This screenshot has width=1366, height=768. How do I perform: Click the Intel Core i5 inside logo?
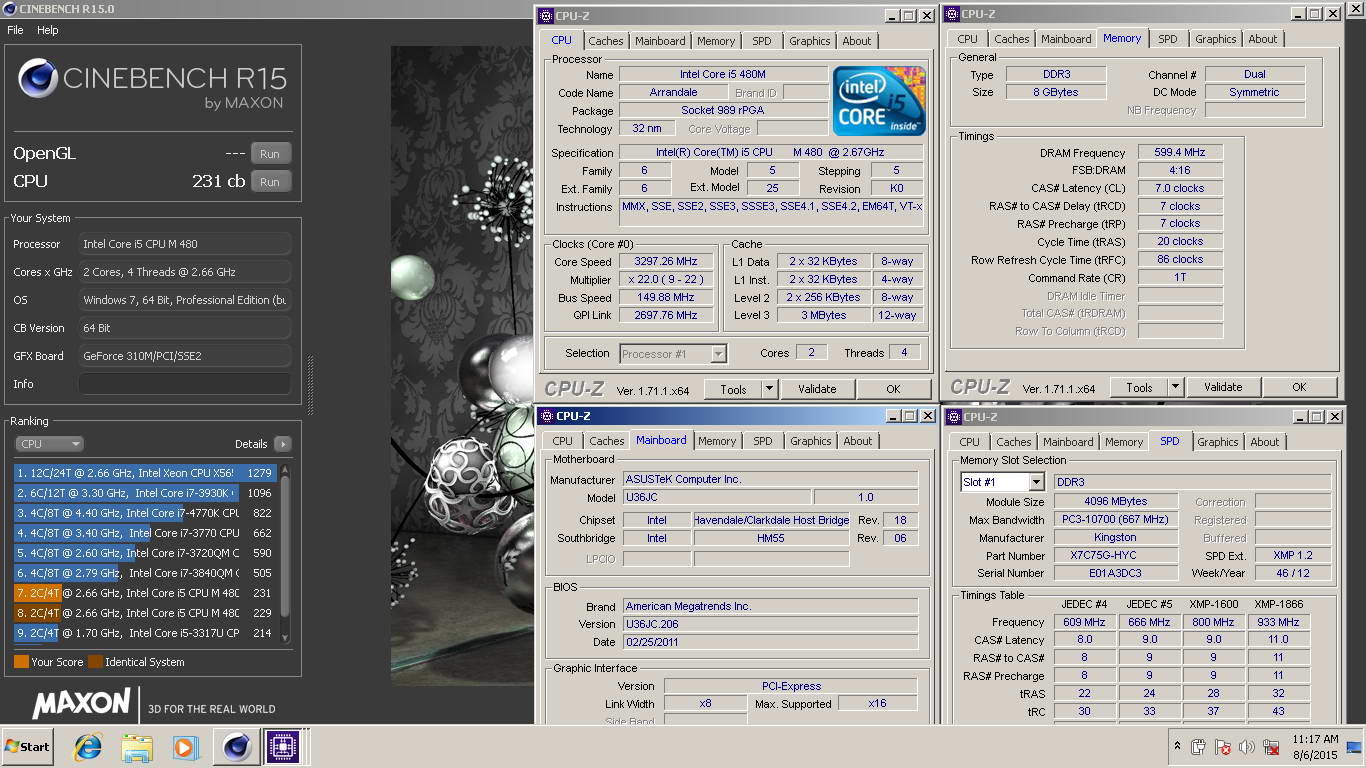click(879, 101)
